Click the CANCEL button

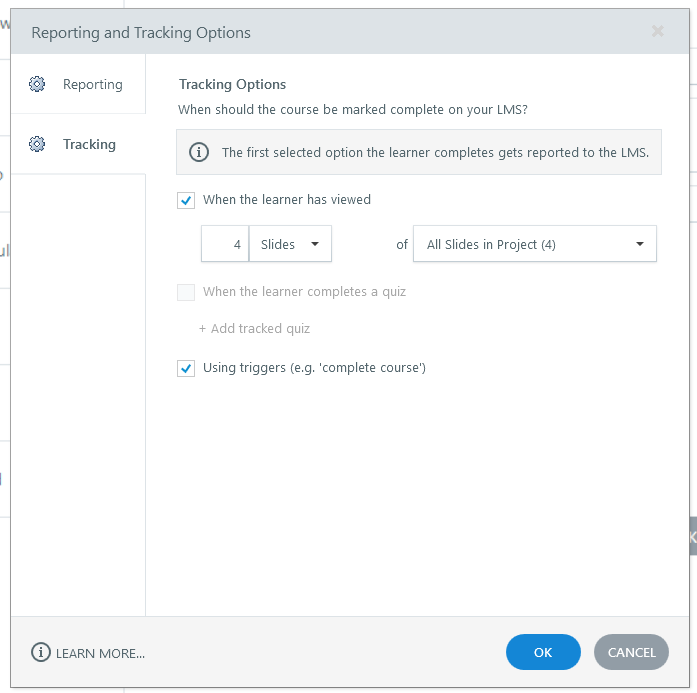click(x=631, y=652)
